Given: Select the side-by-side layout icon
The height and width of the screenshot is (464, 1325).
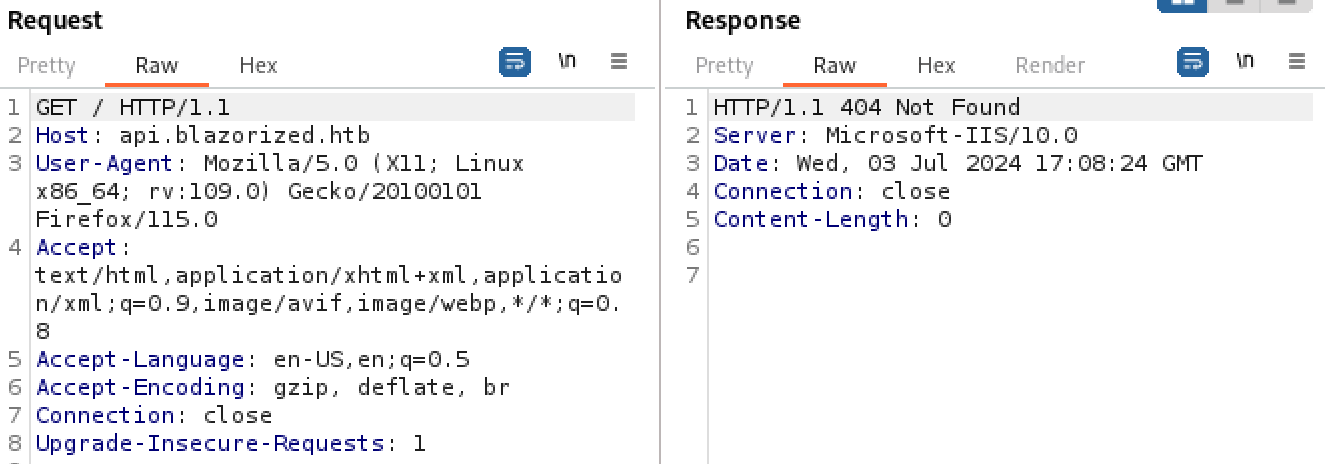Looking at the screenshot, I should (1181, 4).
